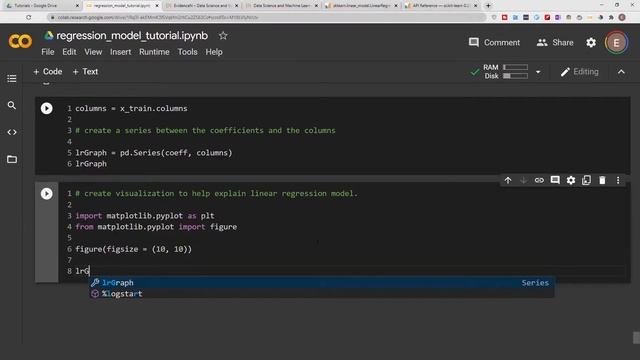Click the Colab CO logo
The height and width of the screenshot is (360, 640).
pyautogui.click(x=20, y=41)
